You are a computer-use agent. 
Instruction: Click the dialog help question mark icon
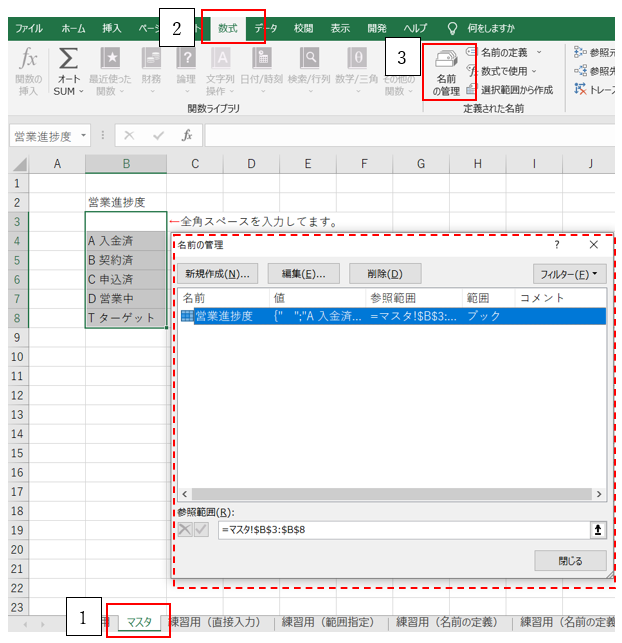tap(557, 244)
